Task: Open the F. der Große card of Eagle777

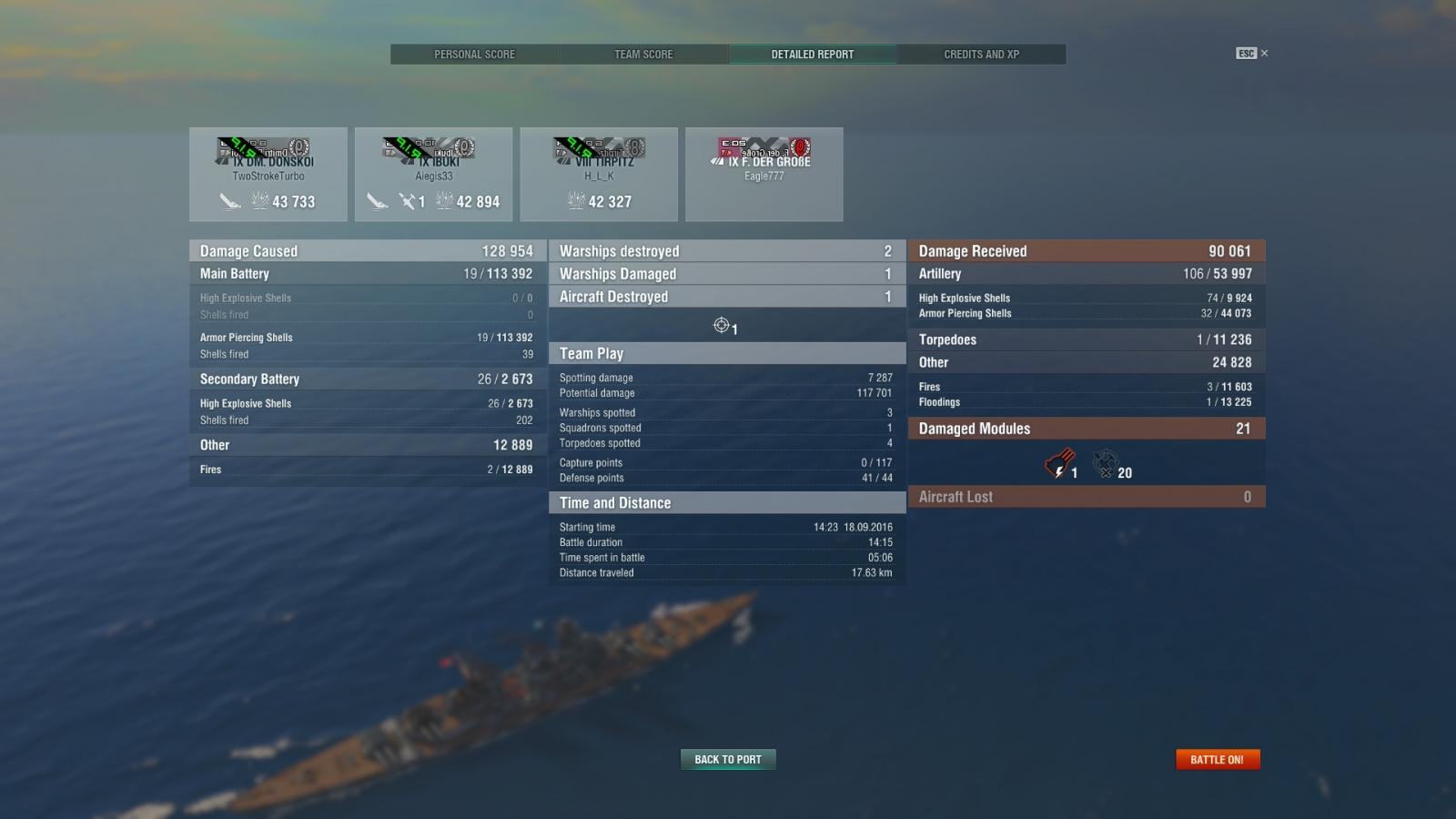Action: [x=764, y=175]
